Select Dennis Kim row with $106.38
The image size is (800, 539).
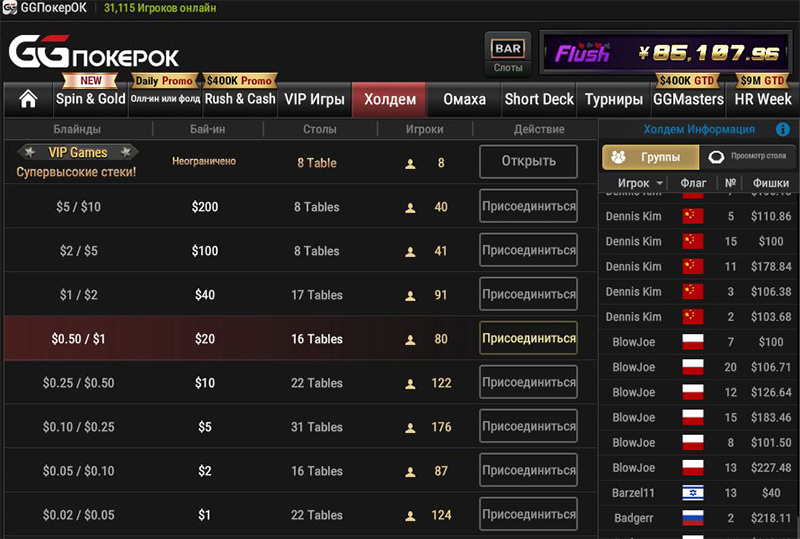pos(699,291)
